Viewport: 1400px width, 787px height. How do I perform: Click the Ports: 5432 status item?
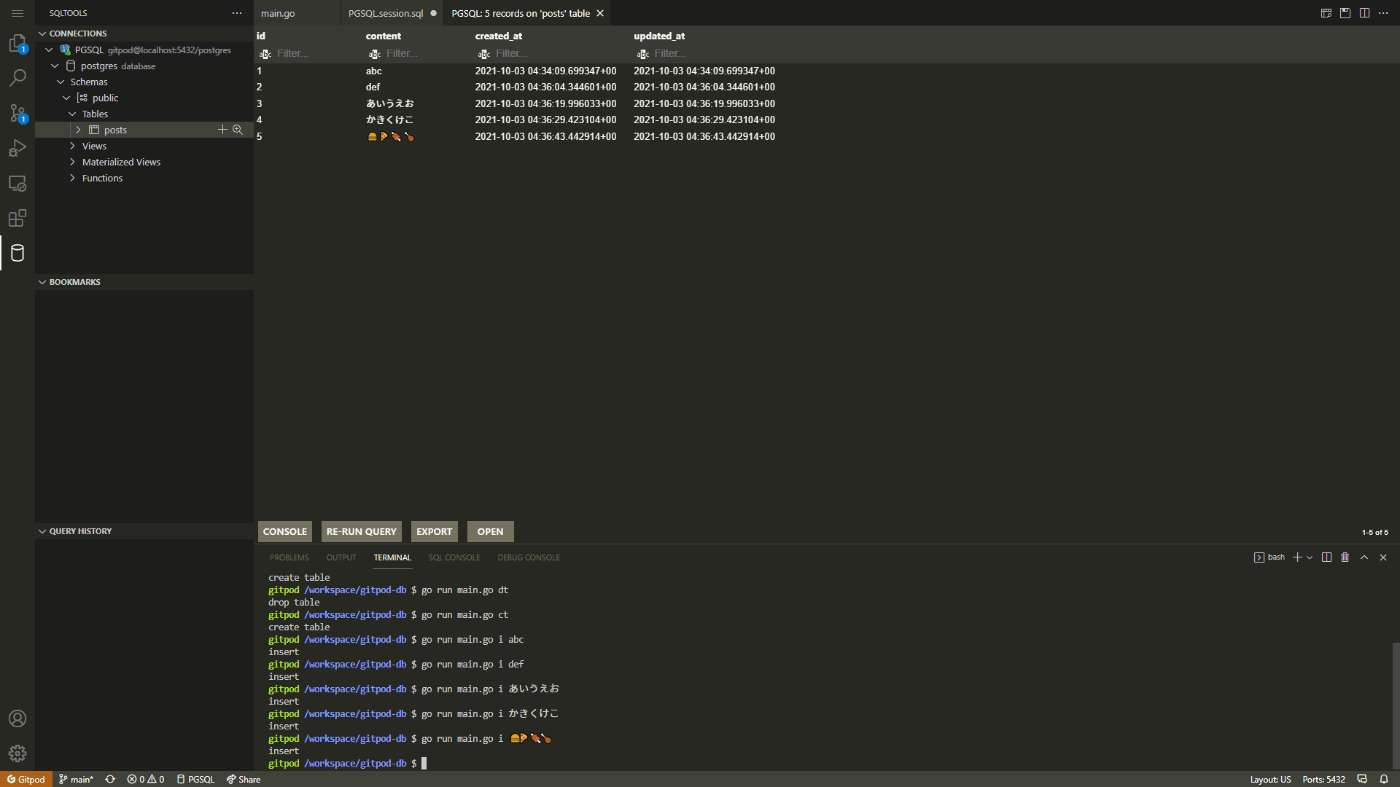(x=1323, y=779)
